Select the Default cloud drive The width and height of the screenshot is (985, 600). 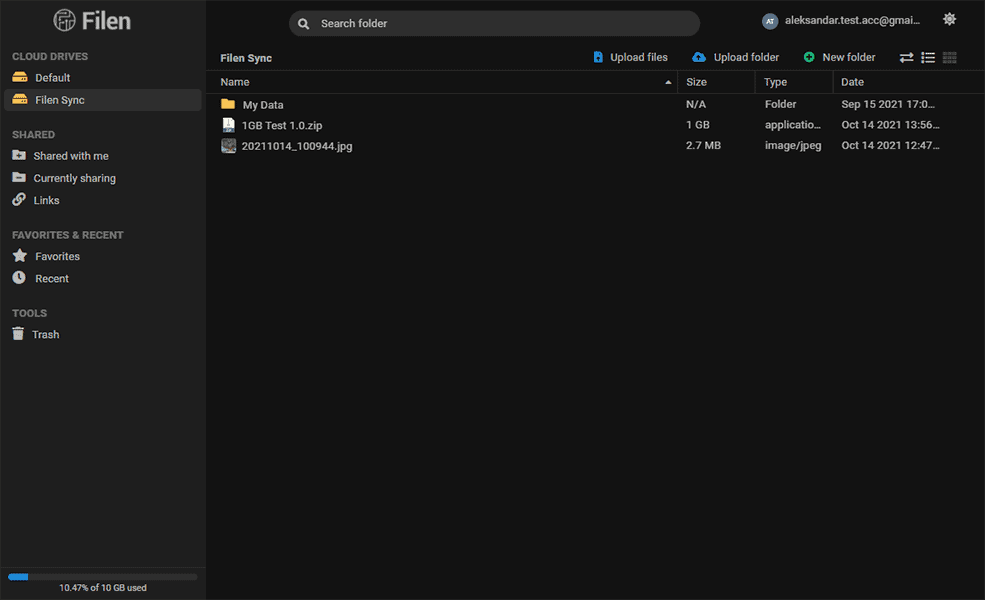tap(52, 78)
